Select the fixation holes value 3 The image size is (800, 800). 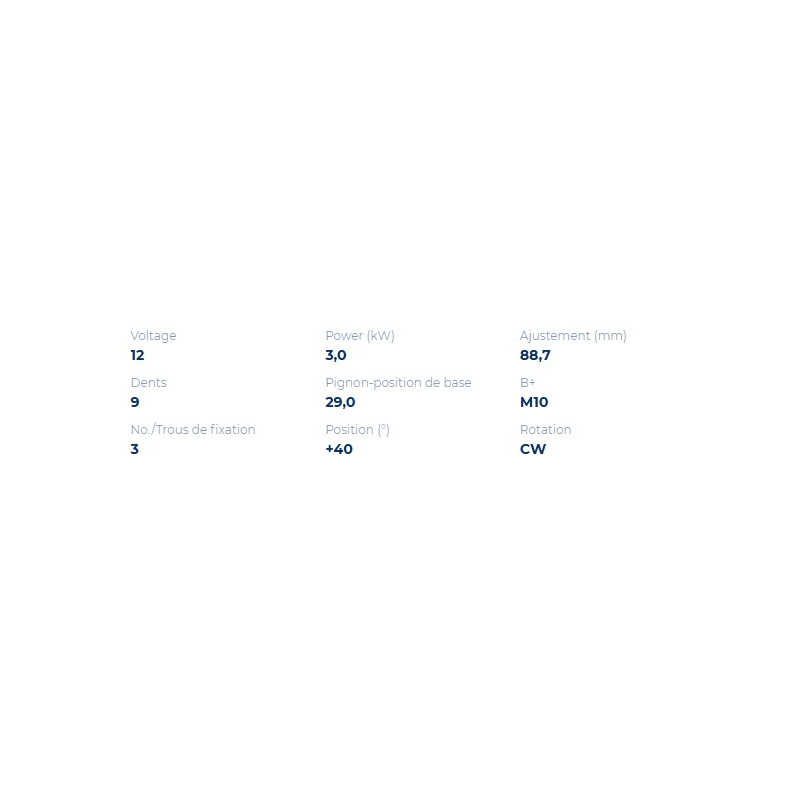[x=135, y=449]
